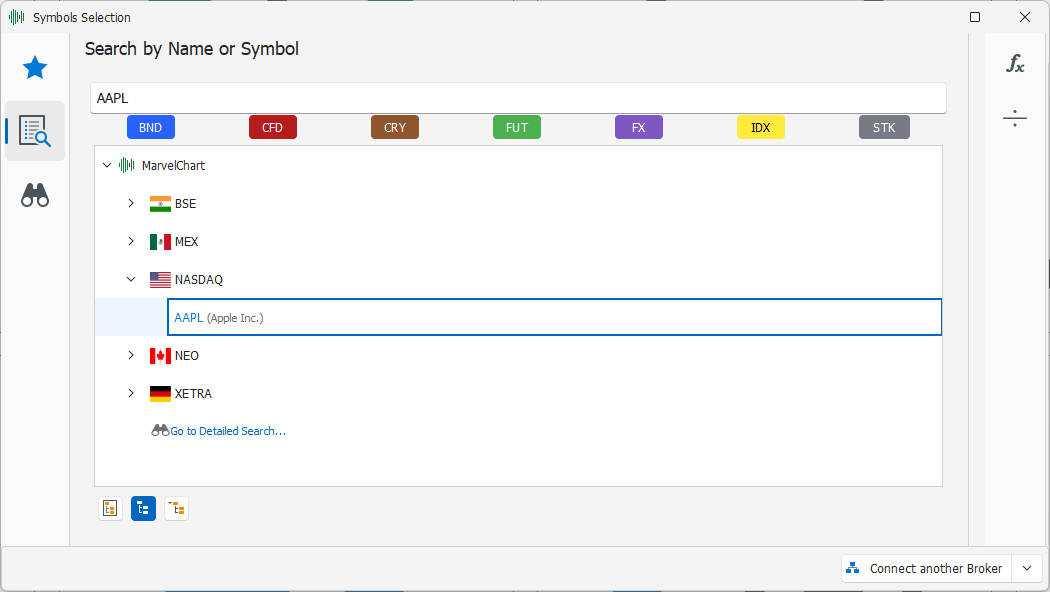Toggle the FX forex filter
This screenshot has width=1050, height=592.
click(x=639, y=127)
